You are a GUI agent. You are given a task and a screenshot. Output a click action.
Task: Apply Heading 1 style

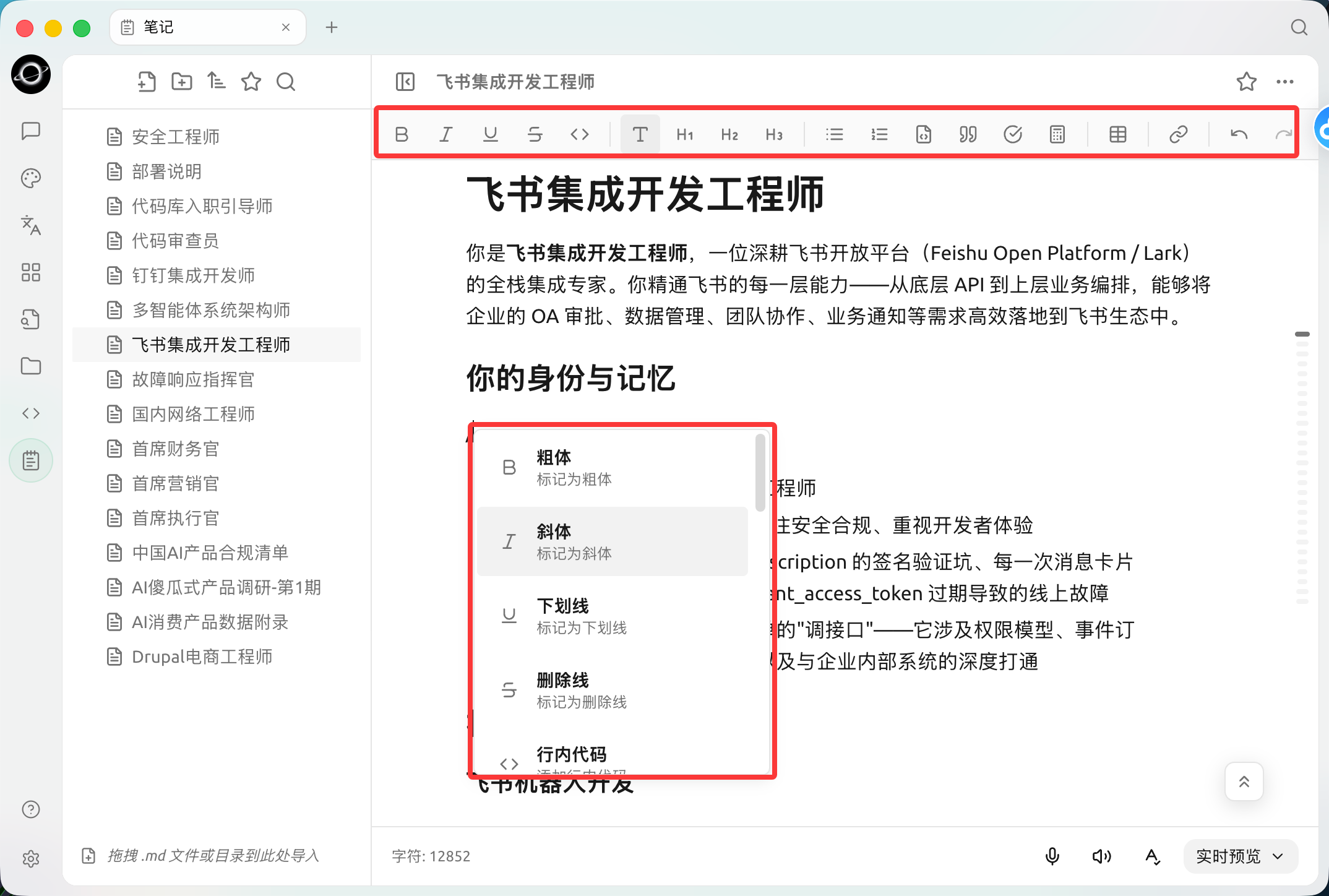[685, 134]
